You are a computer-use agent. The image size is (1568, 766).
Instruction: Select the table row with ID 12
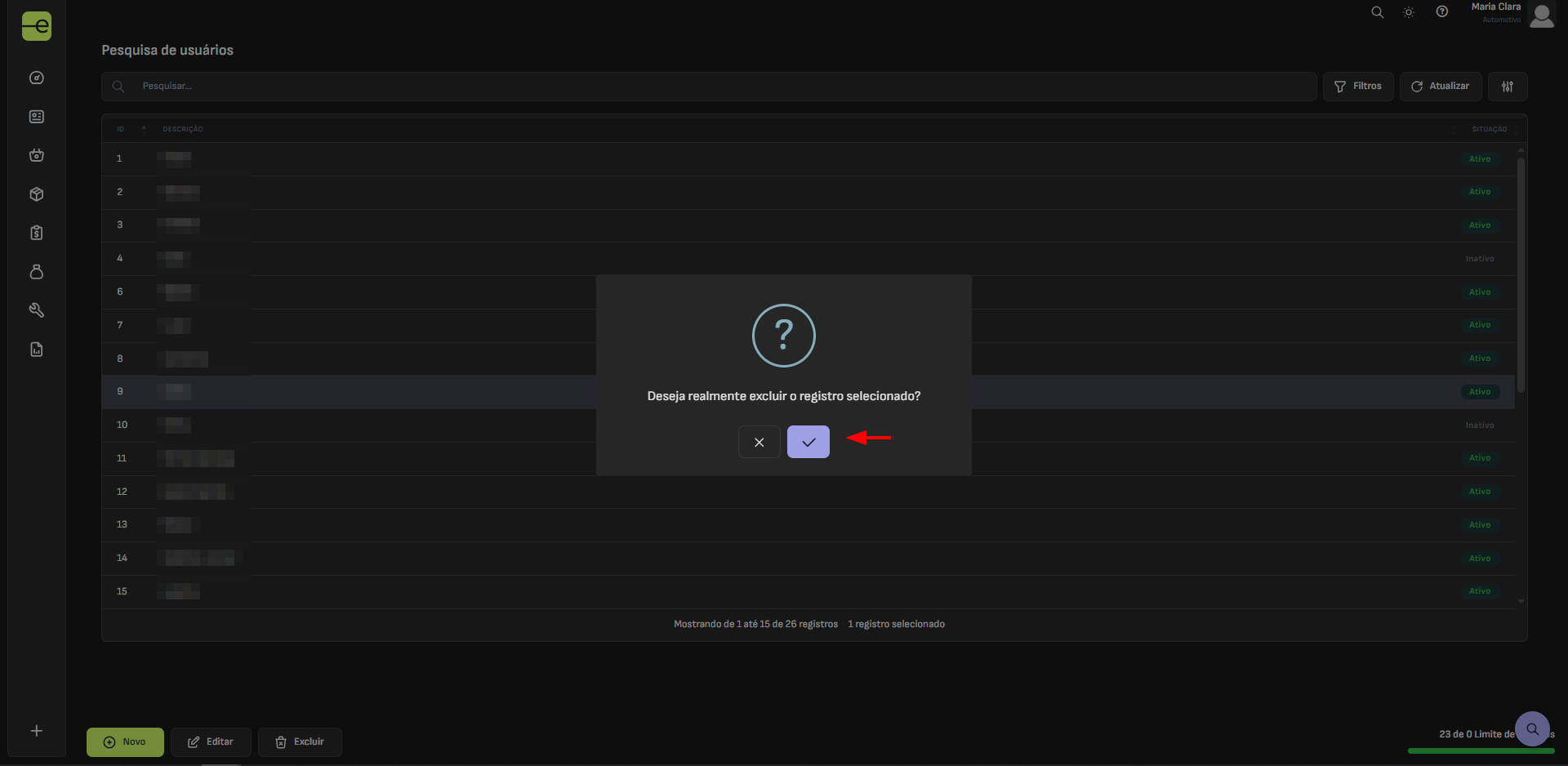tap(808, 492)
